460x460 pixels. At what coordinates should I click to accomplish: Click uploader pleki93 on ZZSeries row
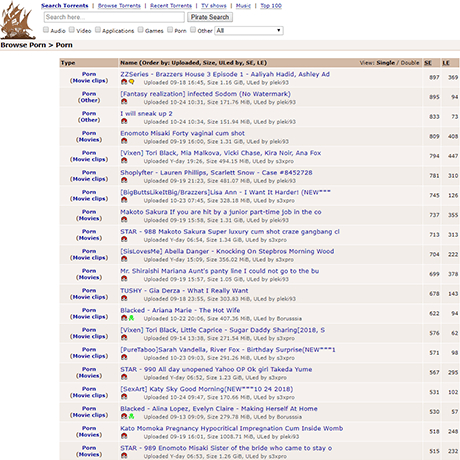[279, 82]
